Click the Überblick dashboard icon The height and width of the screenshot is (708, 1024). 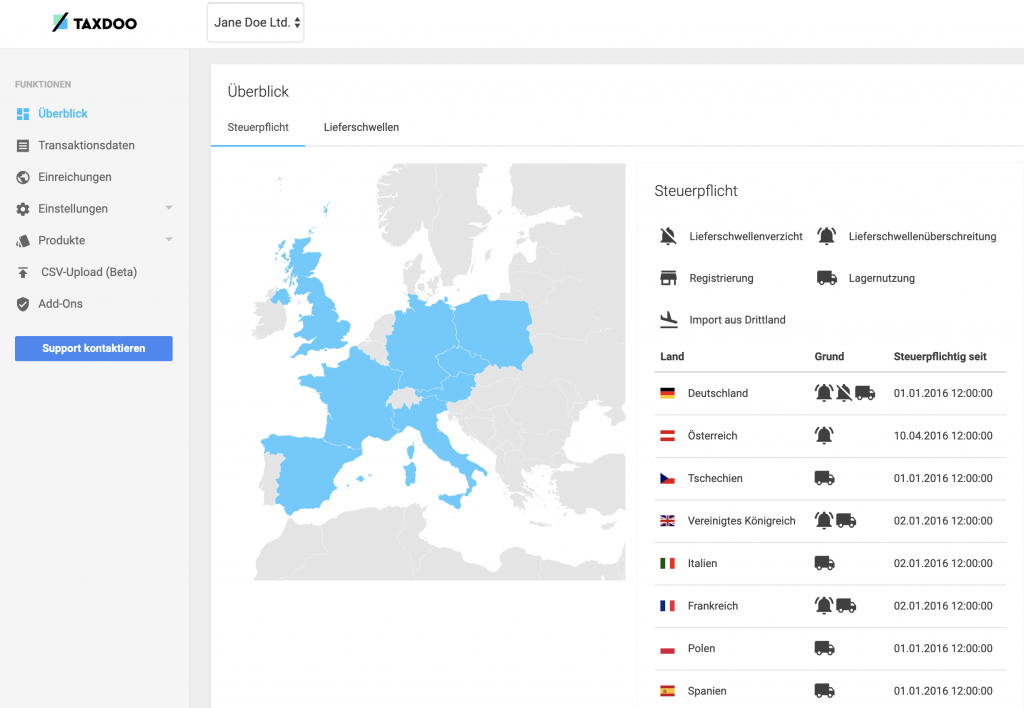23,114
